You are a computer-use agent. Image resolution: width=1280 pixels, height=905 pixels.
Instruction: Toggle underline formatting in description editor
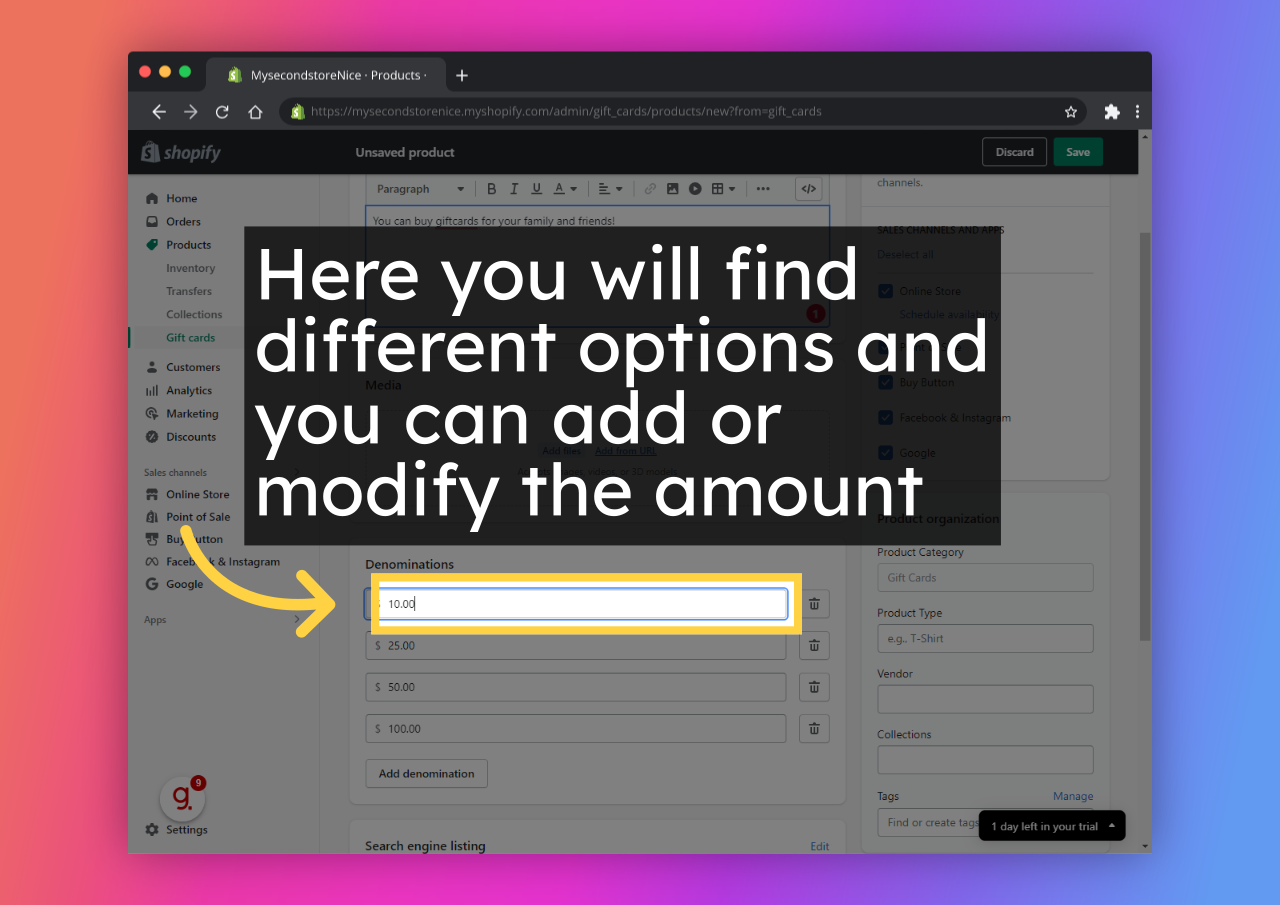(537, 188)
